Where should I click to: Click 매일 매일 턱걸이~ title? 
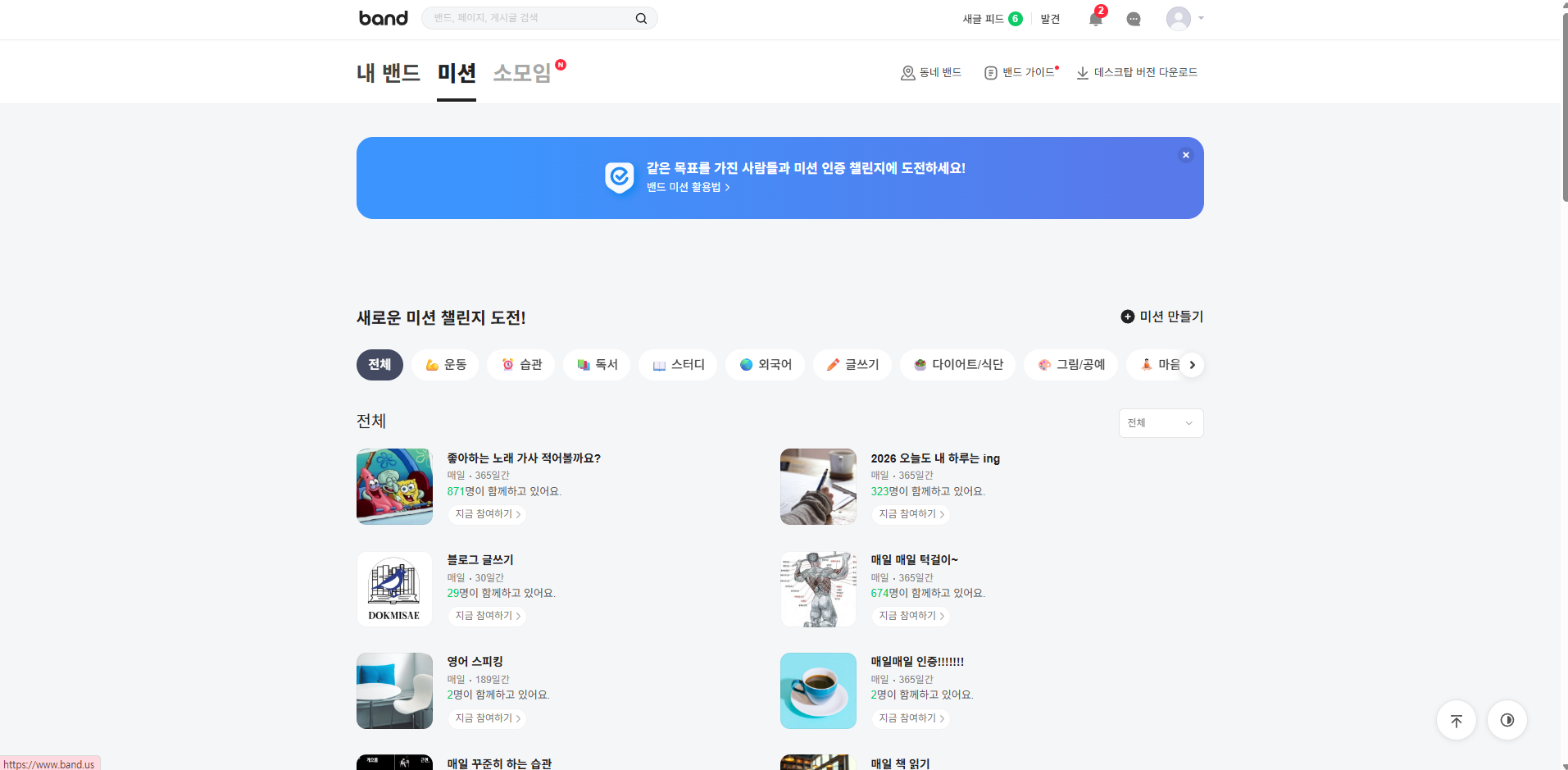[x=914, y=560]
